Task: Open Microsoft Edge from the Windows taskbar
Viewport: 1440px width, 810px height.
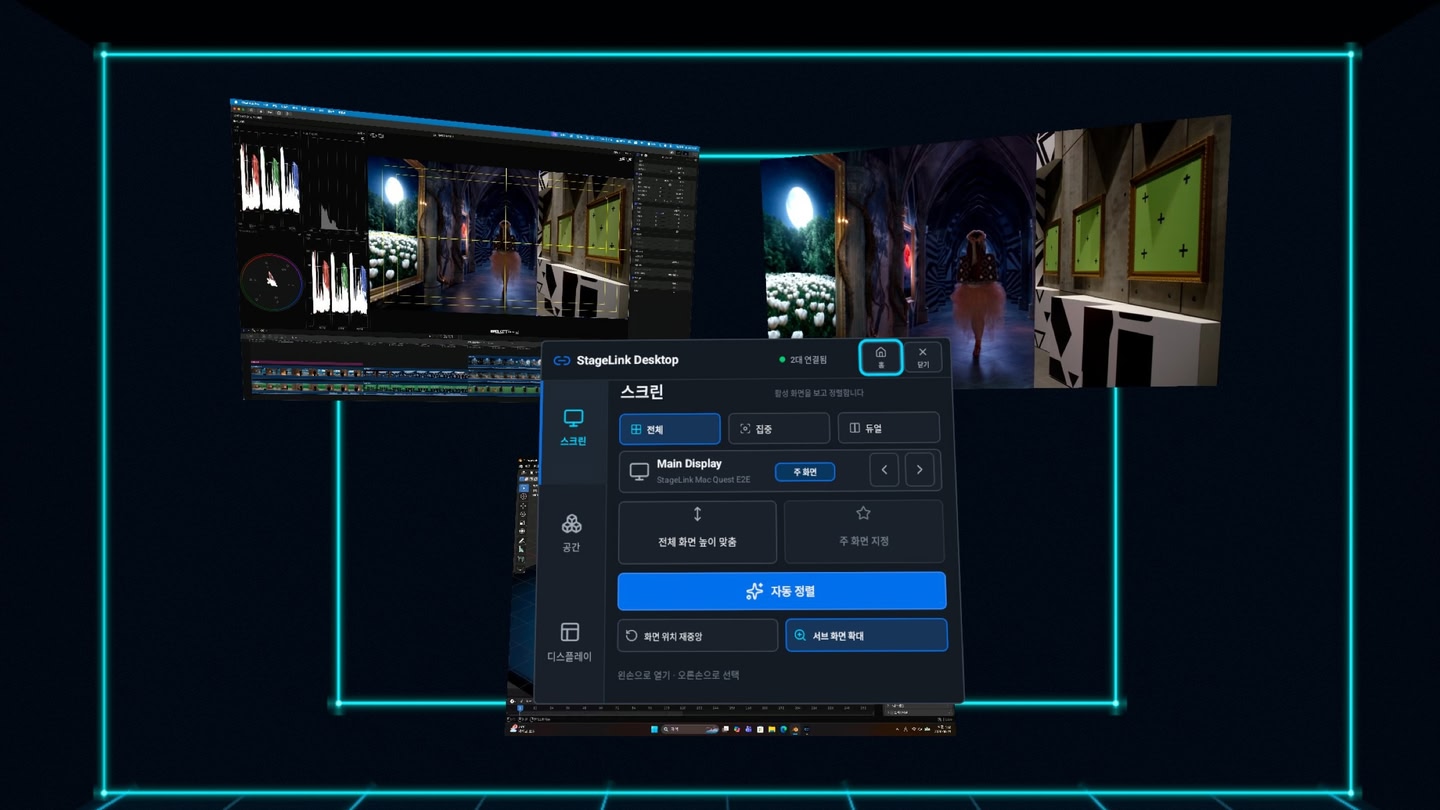Action: point(783,729)
